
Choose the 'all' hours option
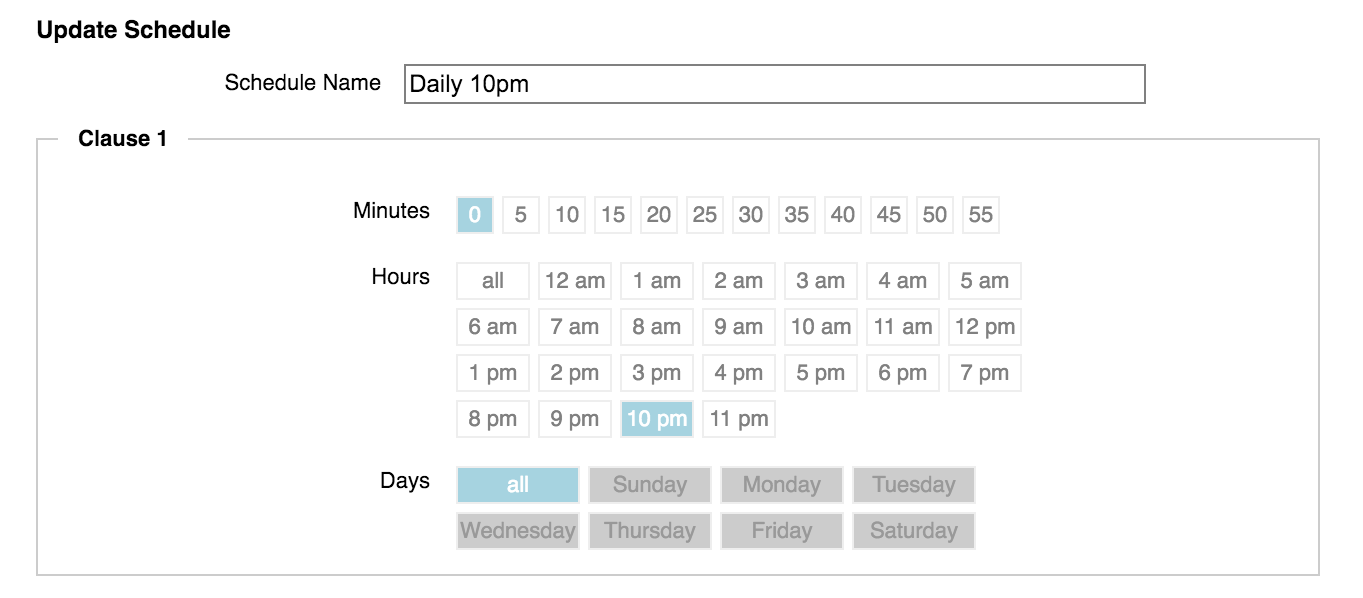click(493, 281)
